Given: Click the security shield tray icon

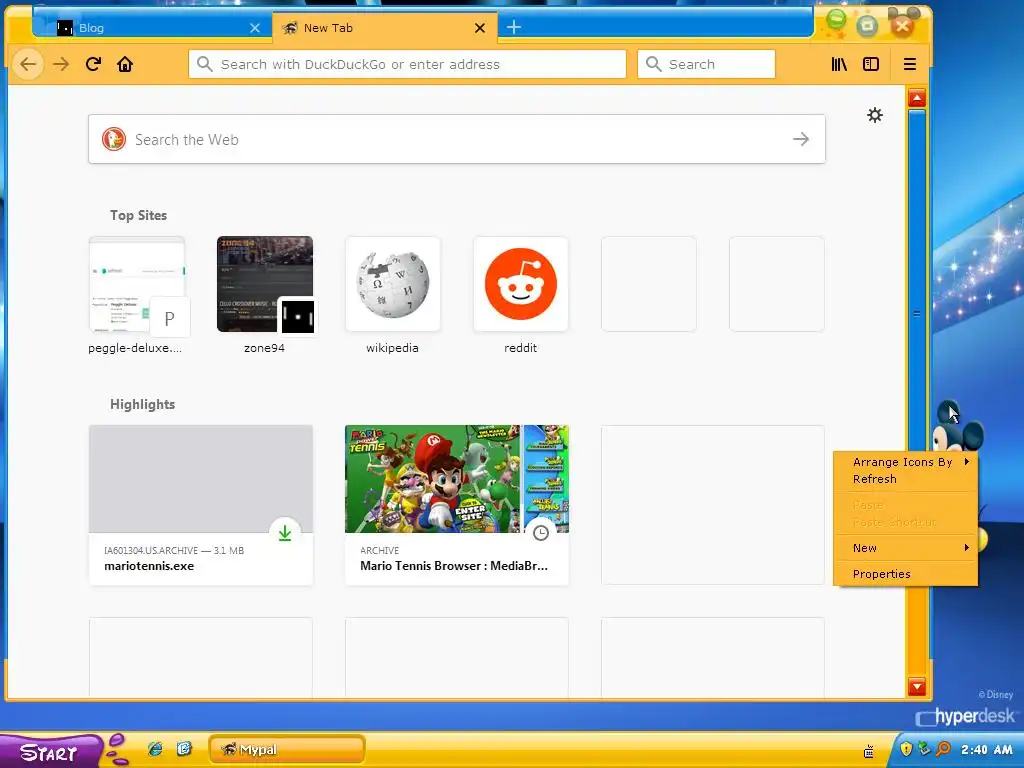Looking at the screenshot, I should (906, 749).
